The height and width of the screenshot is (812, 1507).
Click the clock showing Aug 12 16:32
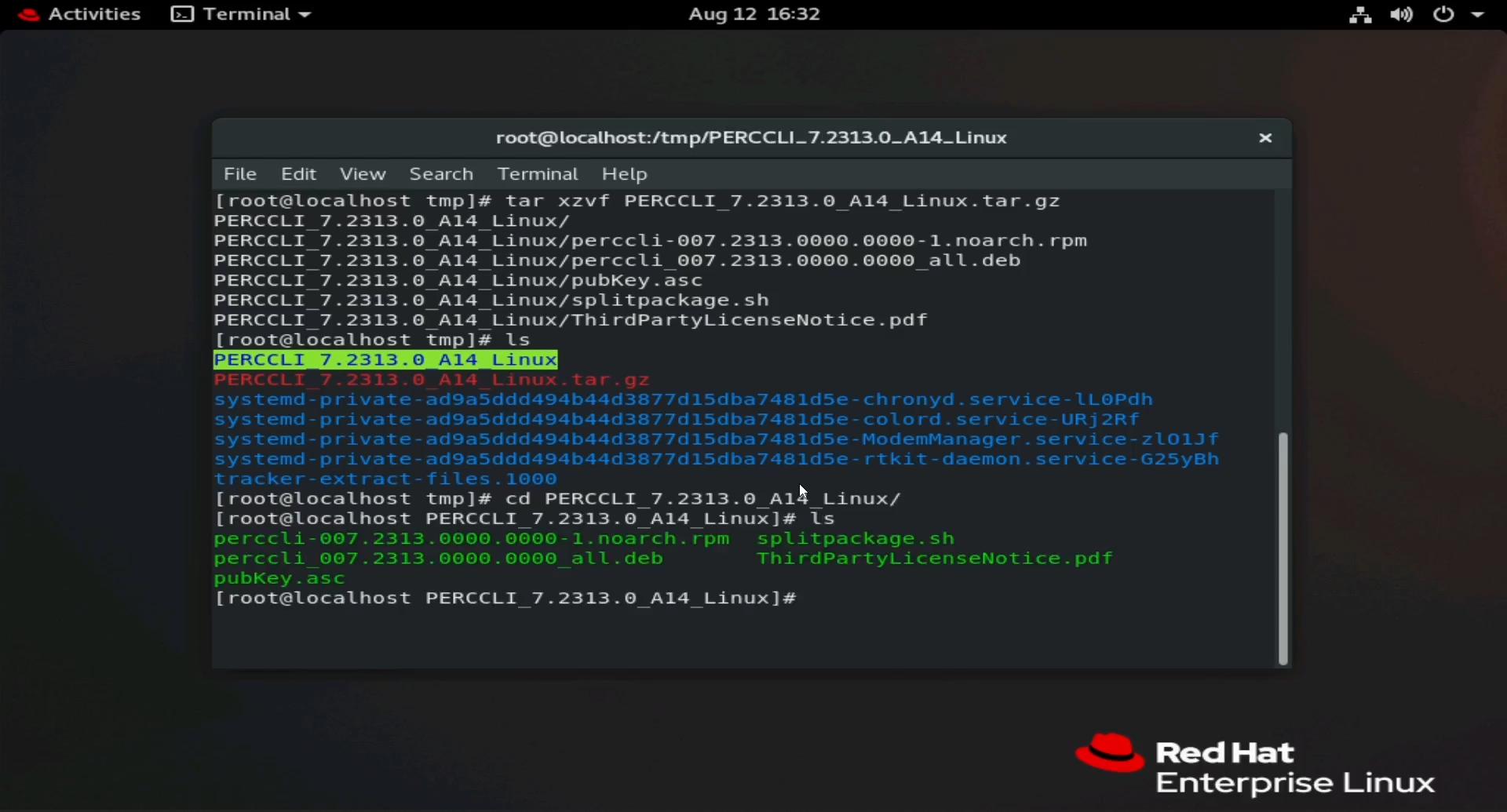(x=753, y=14)
